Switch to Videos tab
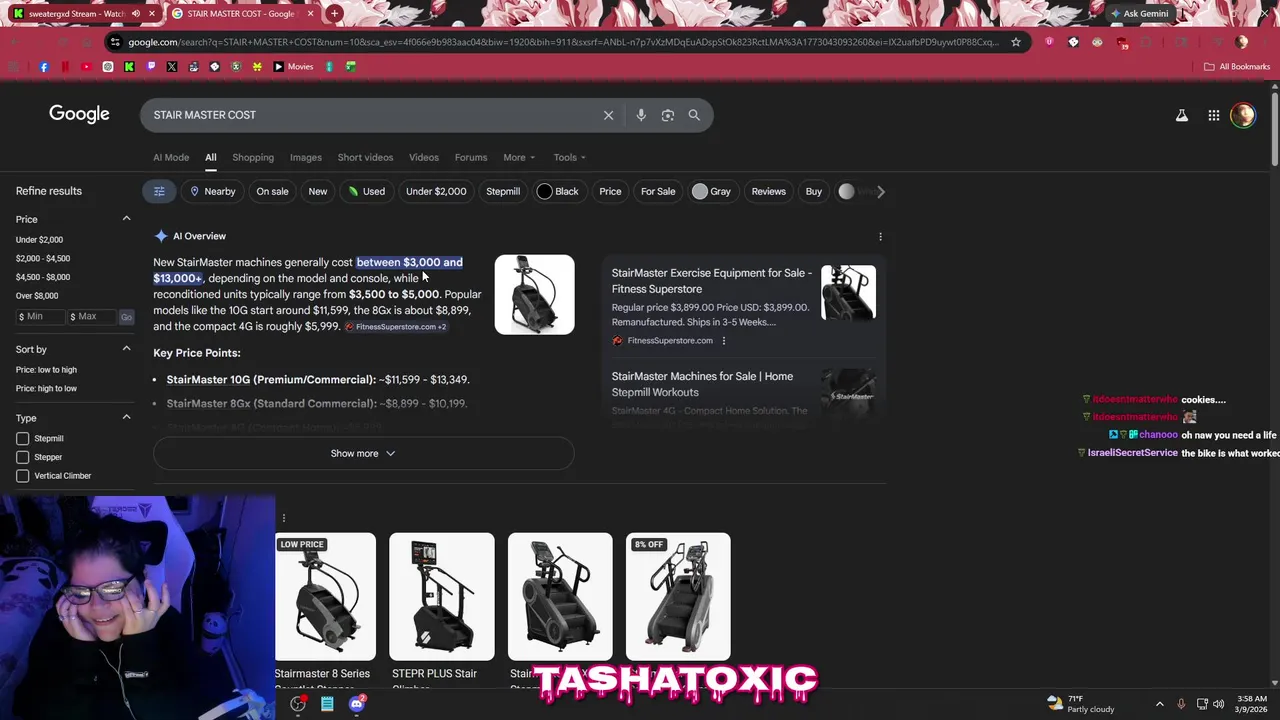Viewport: 1280px width, 720px height. tap(424, 158)
